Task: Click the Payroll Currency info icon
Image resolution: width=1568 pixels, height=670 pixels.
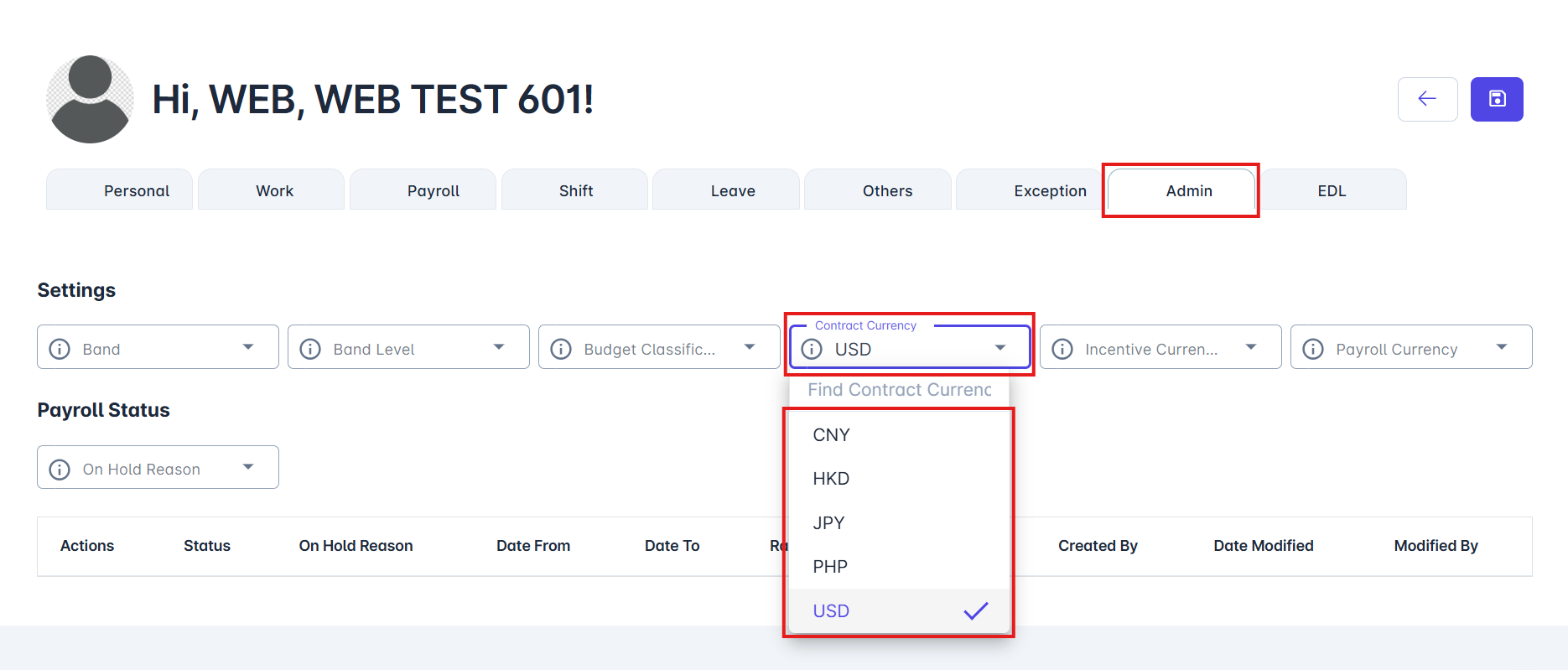Action: point(1313,349)
